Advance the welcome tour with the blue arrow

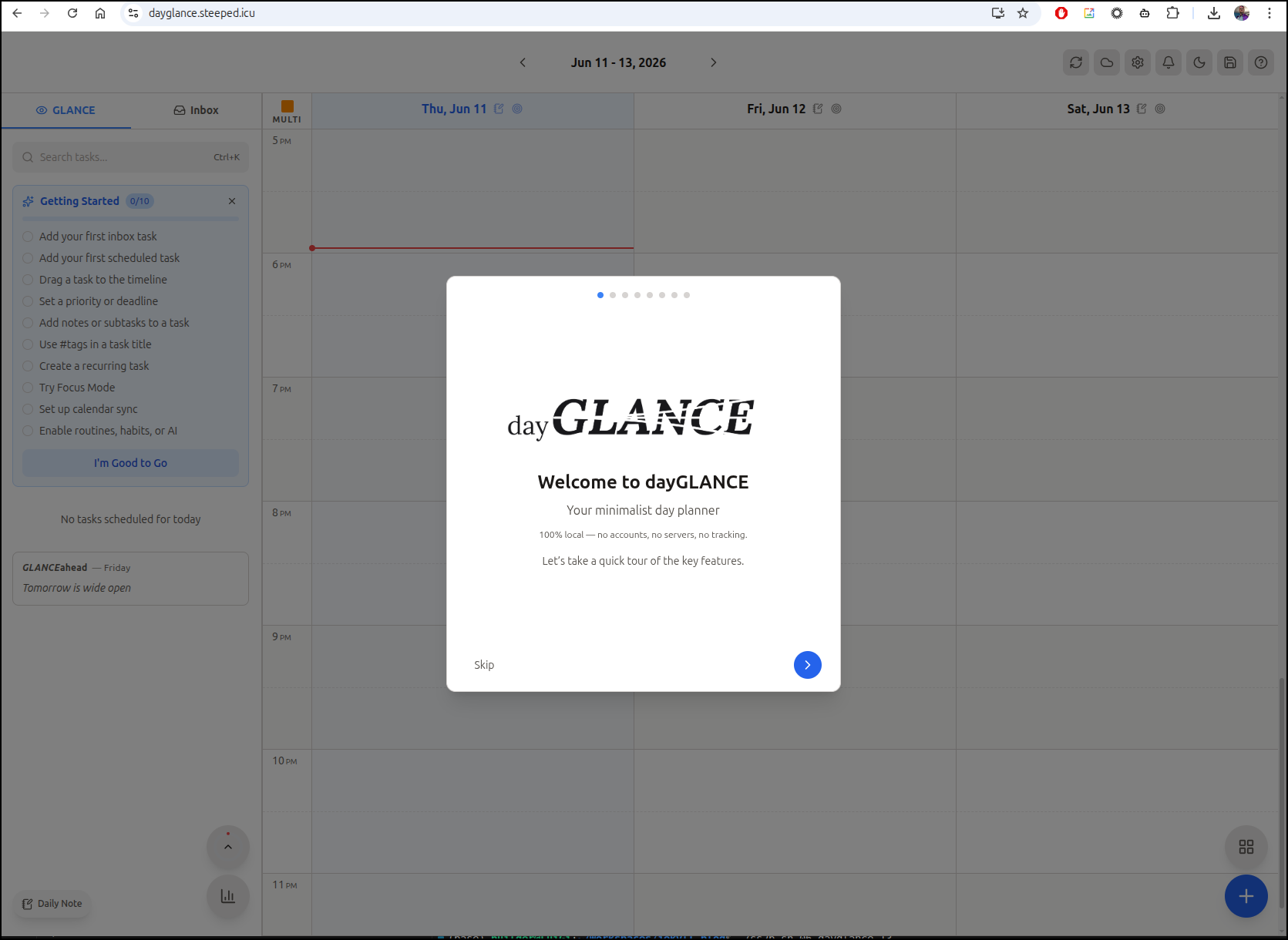tap(808, 665)
